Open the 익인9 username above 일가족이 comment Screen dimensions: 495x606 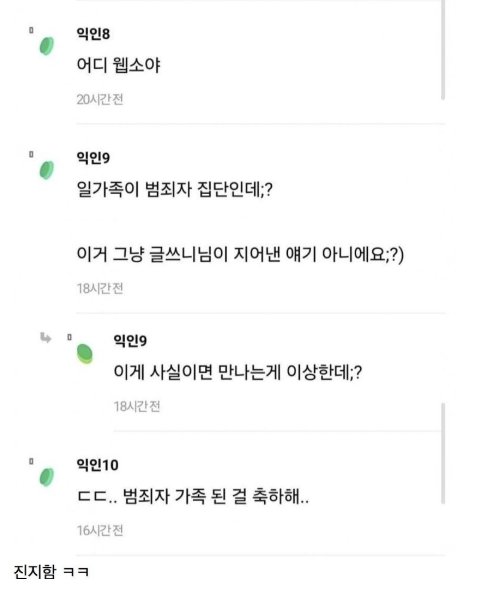[x=93, y=157]
